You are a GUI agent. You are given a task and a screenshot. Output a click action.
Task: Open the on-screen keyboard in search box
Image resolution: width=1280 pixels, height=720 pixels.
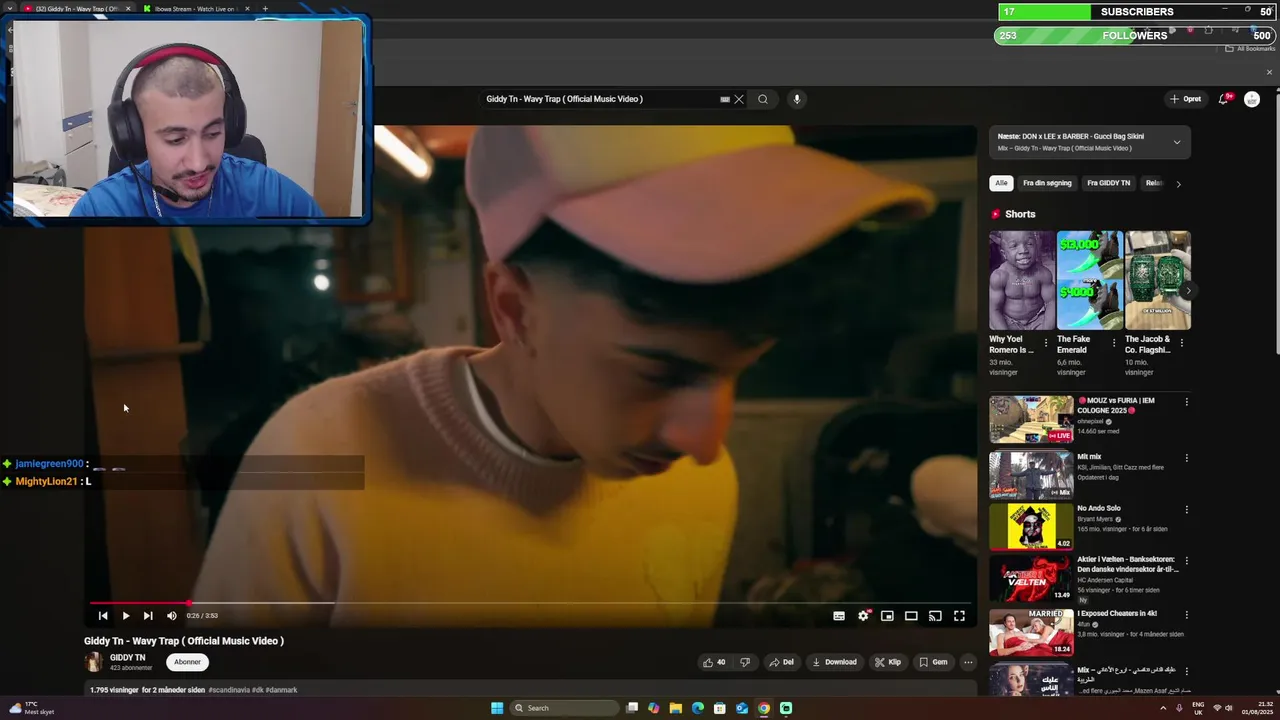[725, 99]
